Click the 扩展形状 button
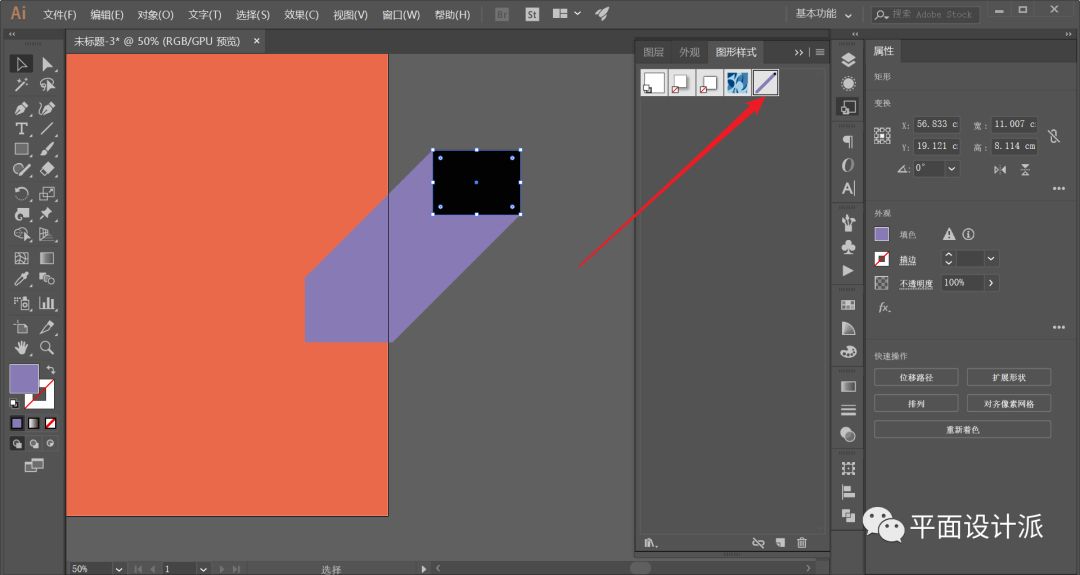The width and height of the screenshot is (1080, 575). click(x=1008, y=377)
